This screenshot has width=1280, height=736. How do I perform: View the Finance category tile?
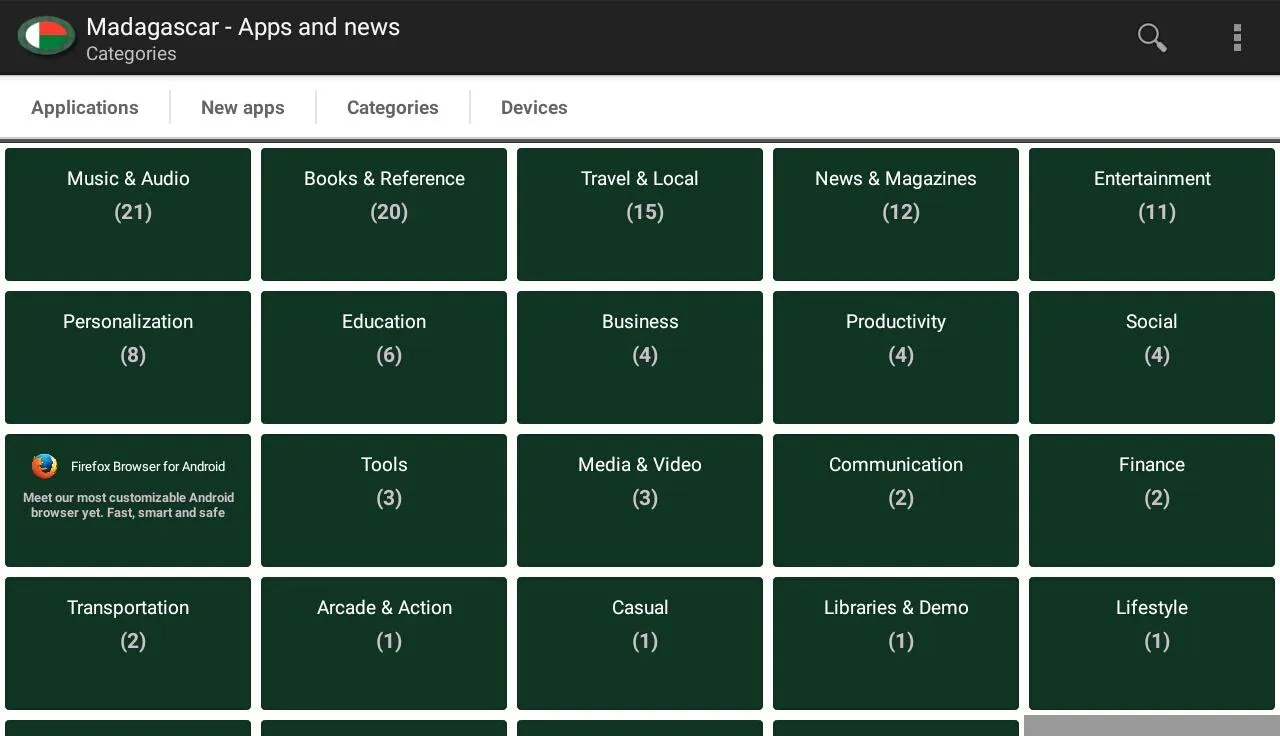(x=1152, y=500)
